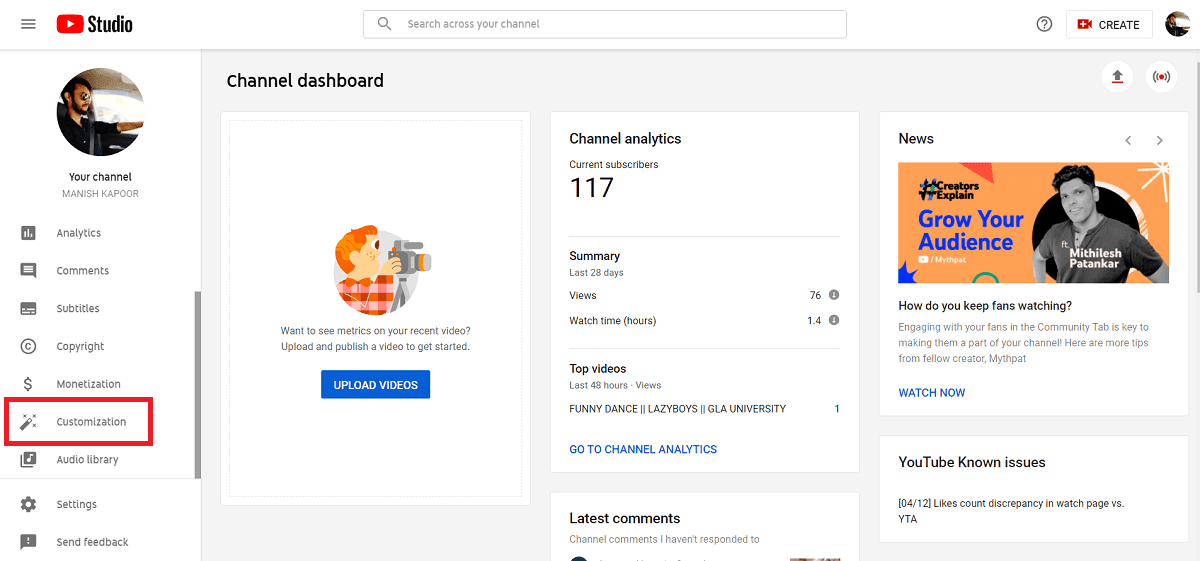1200x561 pixels.
Task: Click the subscriber count 117
Action: (x=592, y=188)
